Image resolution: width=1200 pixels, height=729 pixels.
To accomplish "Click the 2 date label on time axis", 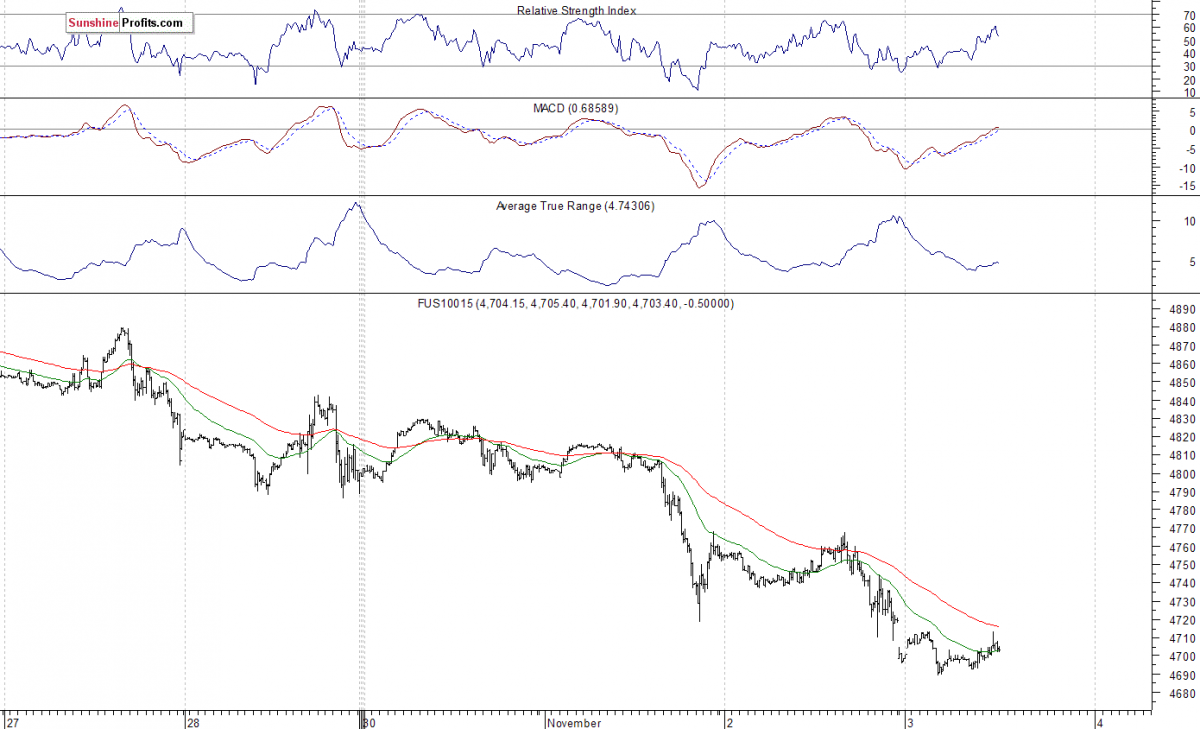I will [730, 721].
